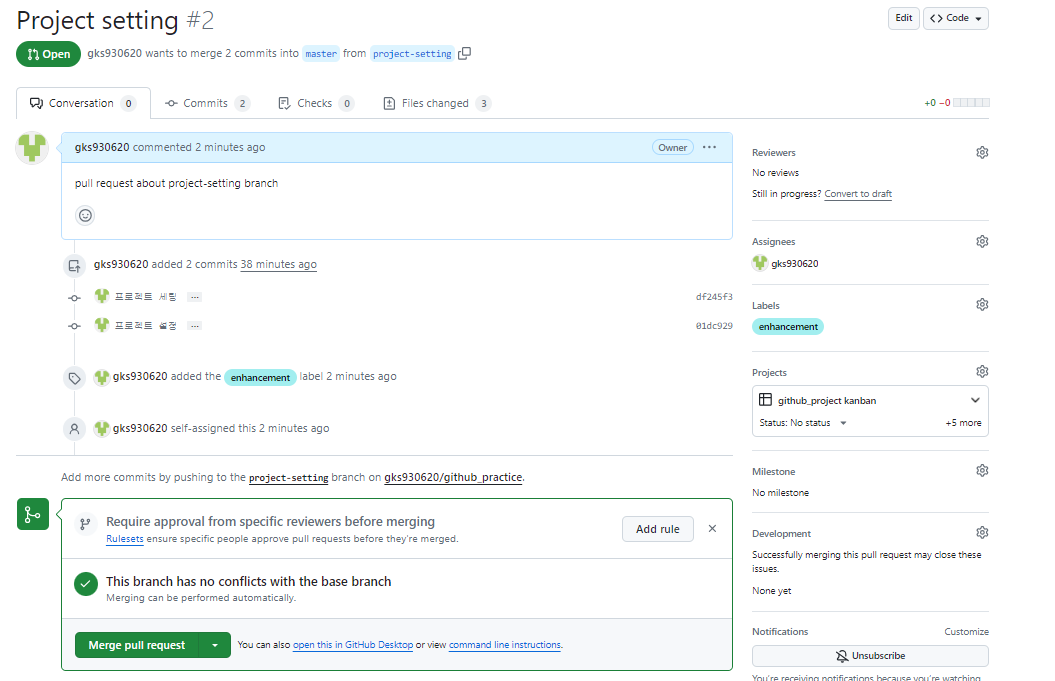Click the Add rule button

coord(657,529)
